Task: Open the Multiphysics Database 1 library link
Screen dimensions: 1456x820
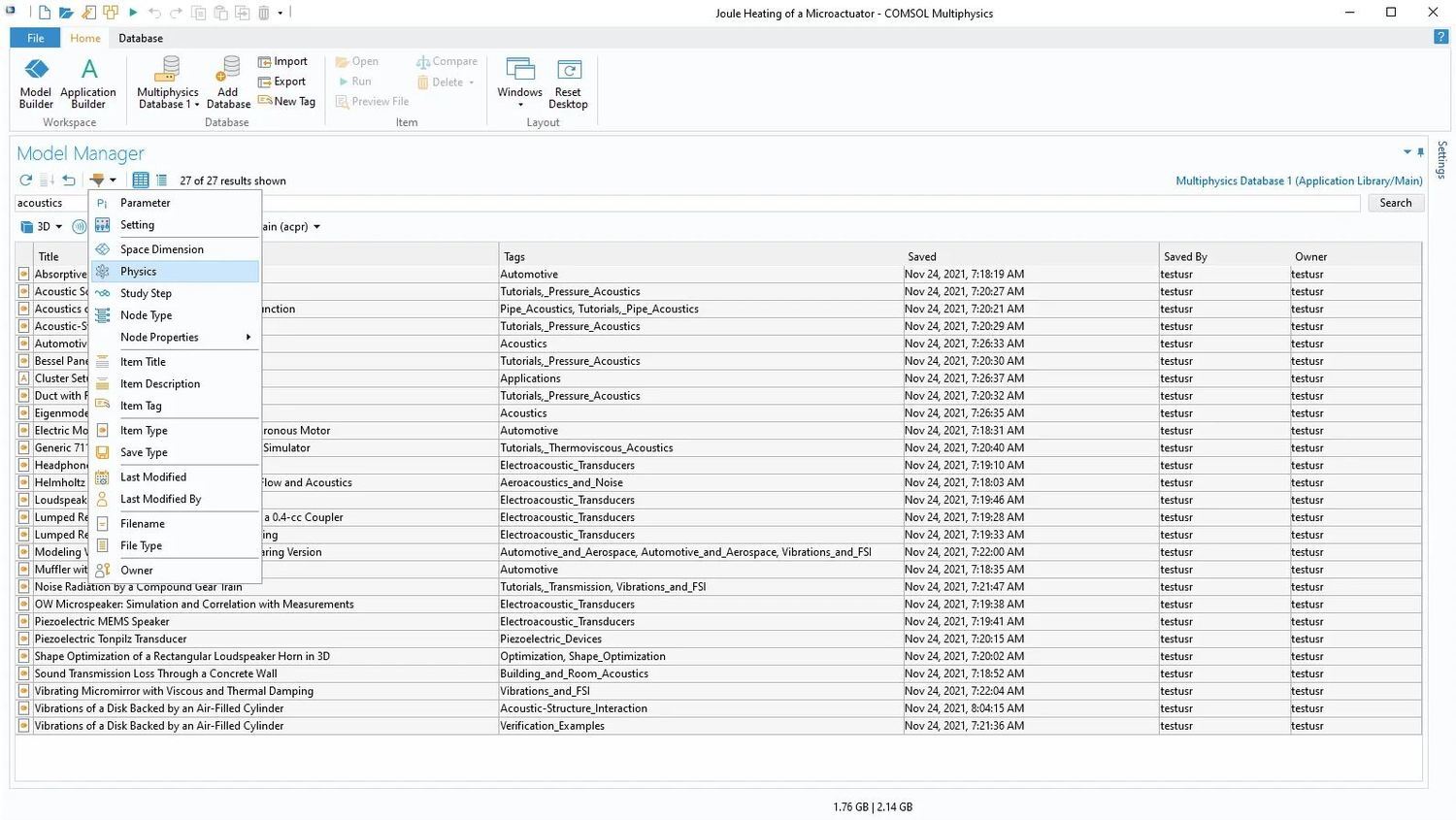Action: 1299,180
